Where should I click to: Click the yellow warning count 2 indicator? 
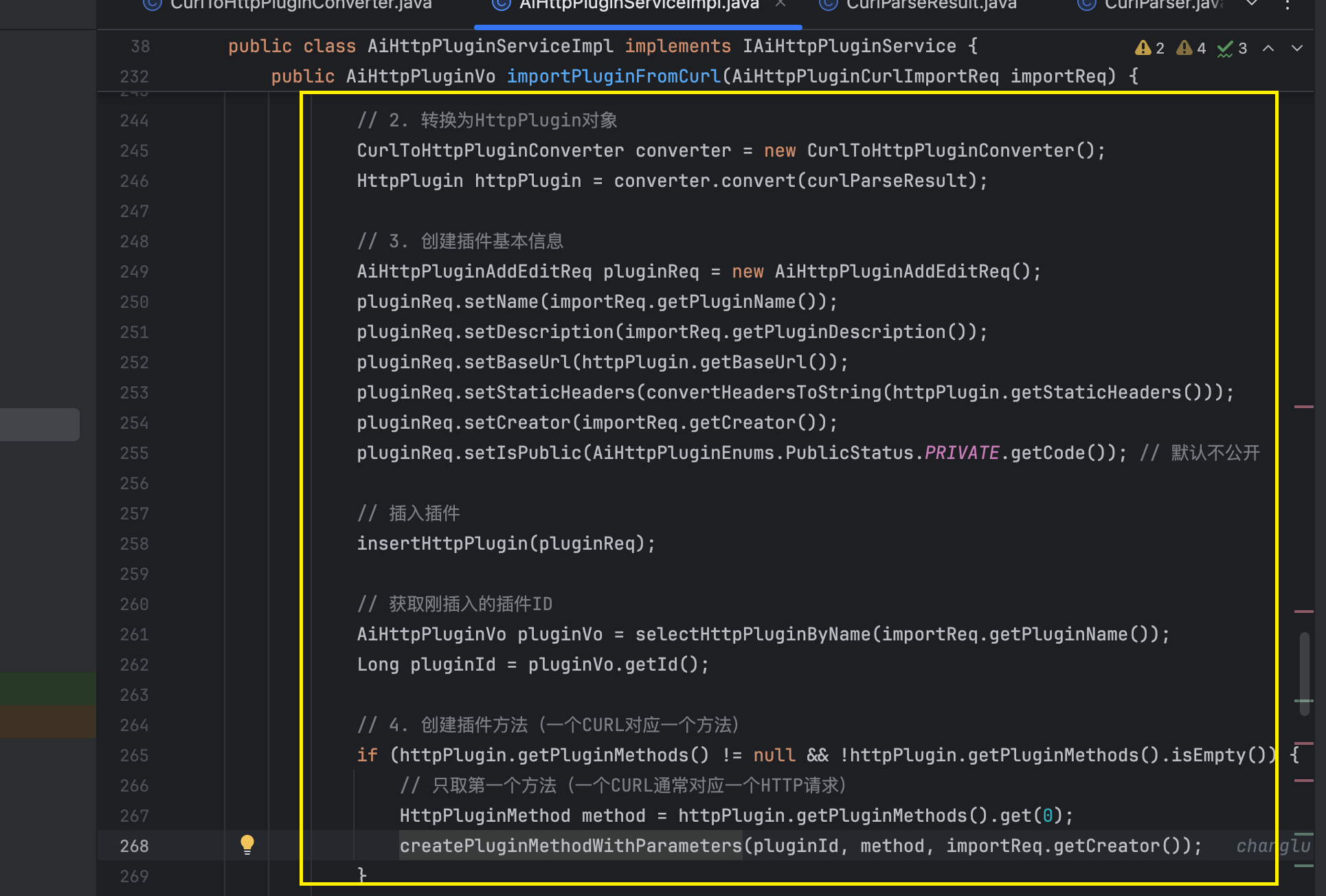(x=1149, y=48)
